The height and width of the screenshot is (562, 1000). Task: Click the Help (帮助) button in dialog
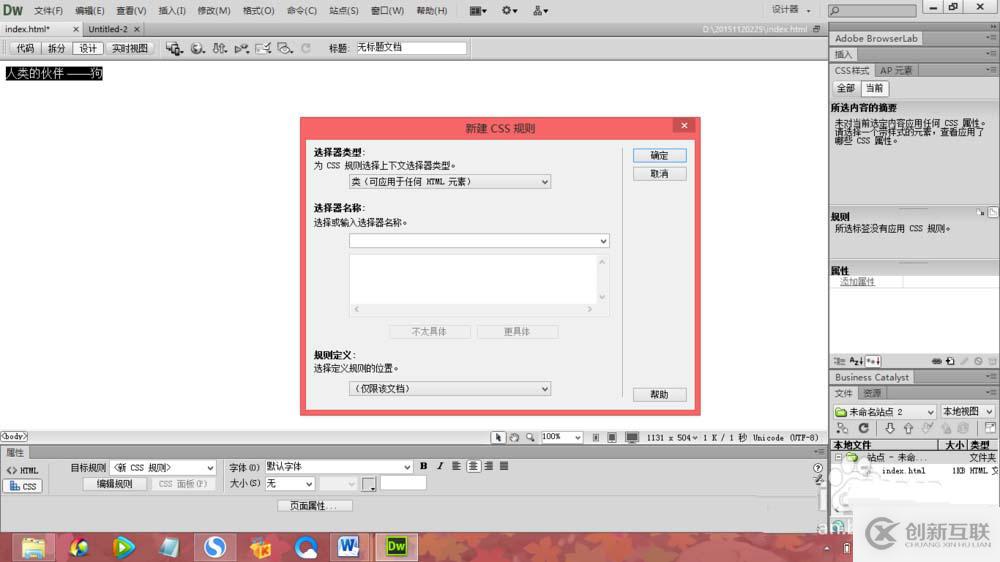point(659,394)
